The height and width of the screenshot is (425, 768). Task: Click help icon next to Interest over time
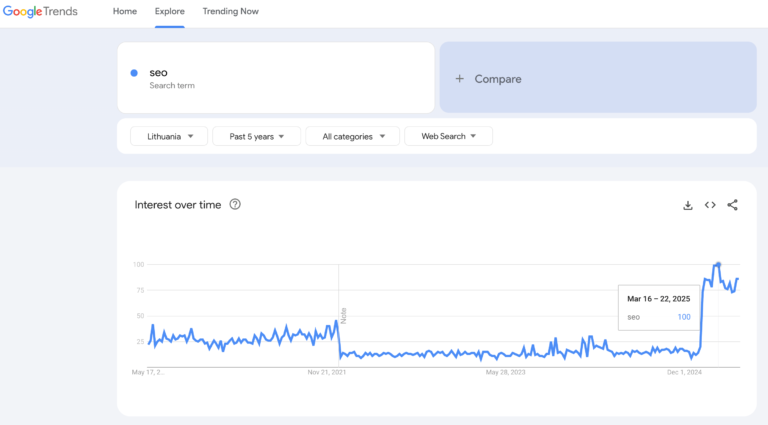(x=235, y=204)
